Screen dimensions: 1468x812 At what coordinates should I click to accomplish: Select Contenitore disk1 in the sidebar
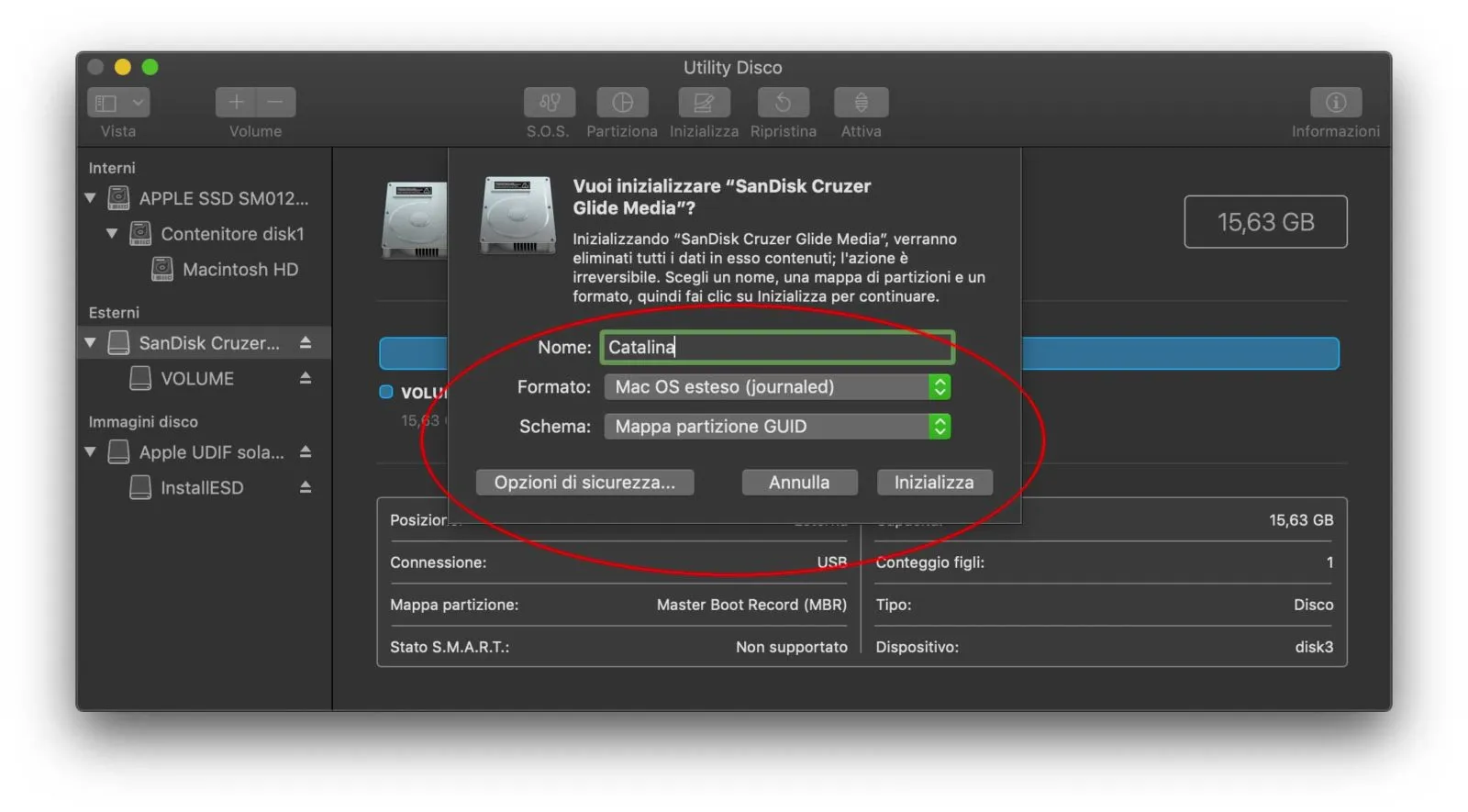click(x=232, y=234)
